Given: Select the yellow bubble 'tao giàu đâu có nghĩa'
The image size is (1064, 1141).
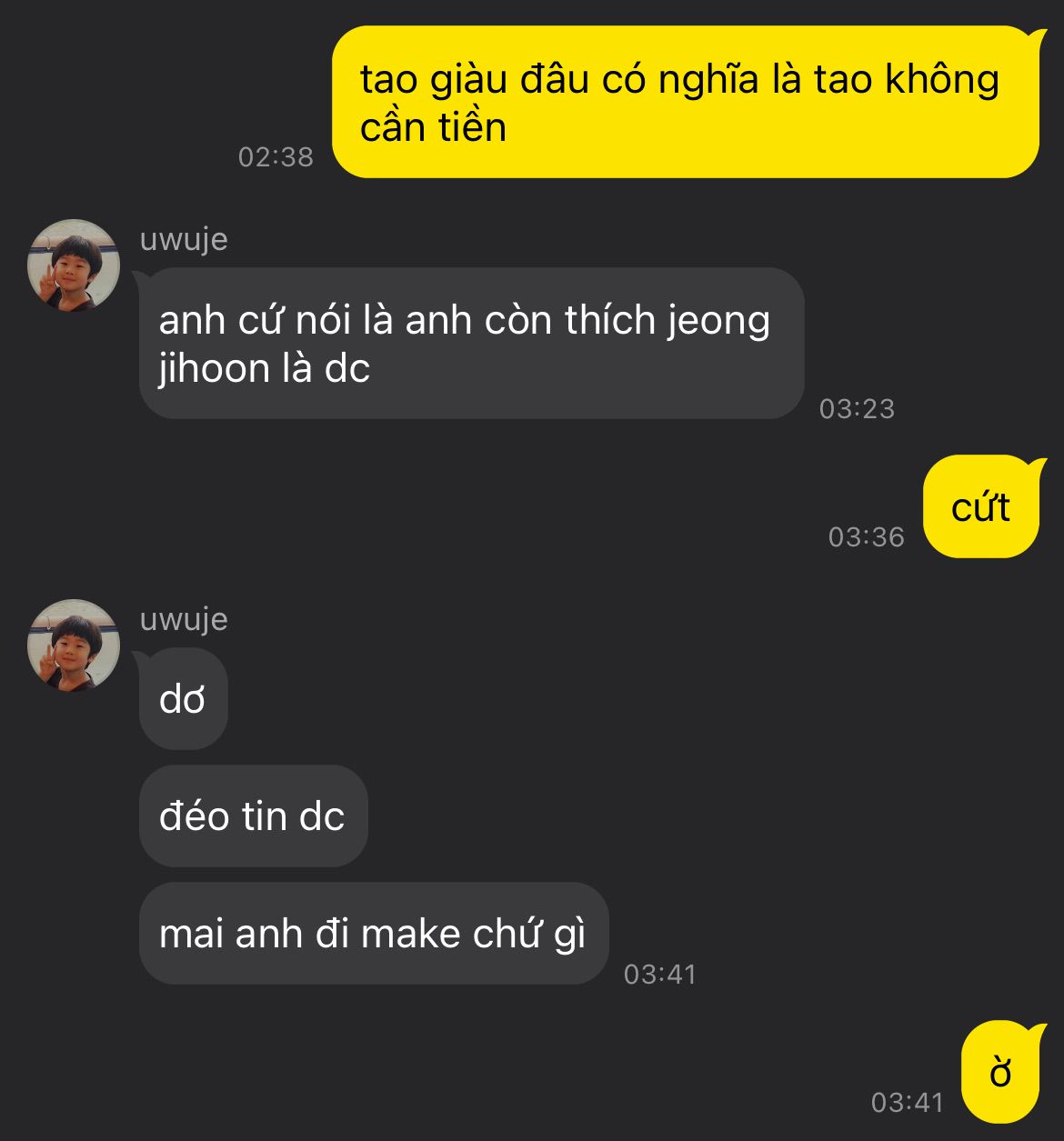Looking at the screenshot, I should point(686,102).
